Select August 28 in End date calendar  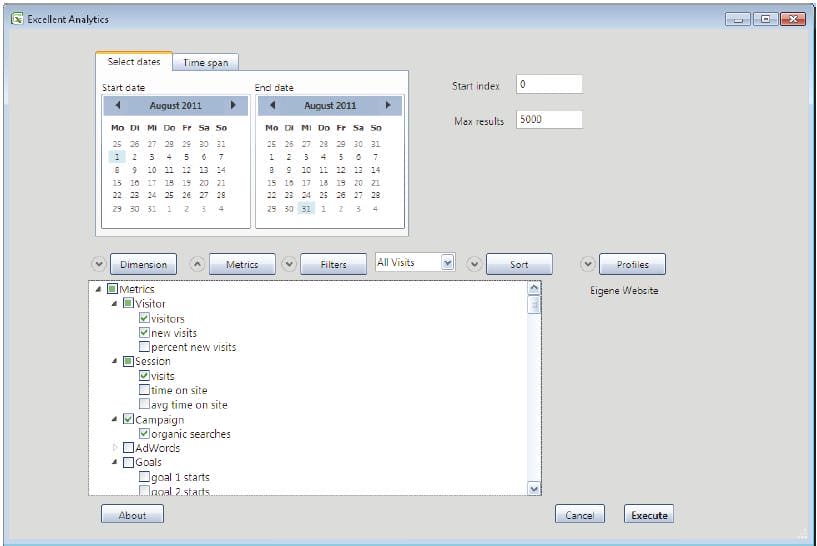(x=376, y=195)
